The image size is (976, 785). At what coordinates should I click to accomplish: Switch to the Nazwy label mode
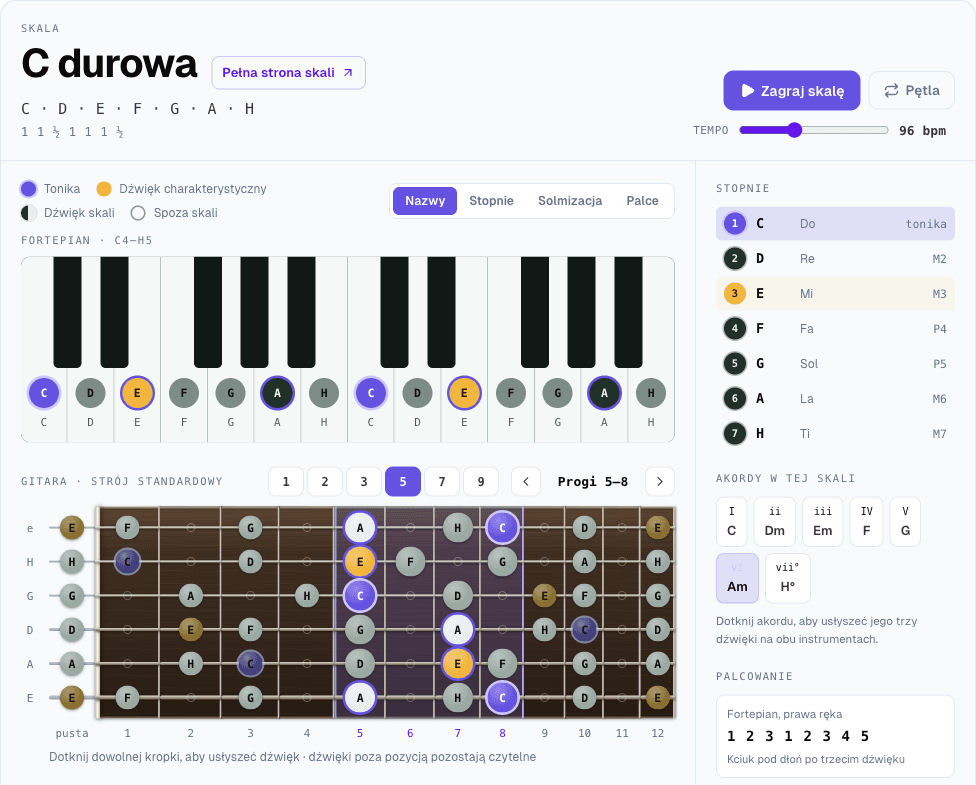pyautogui.click(x=425, y=200)
